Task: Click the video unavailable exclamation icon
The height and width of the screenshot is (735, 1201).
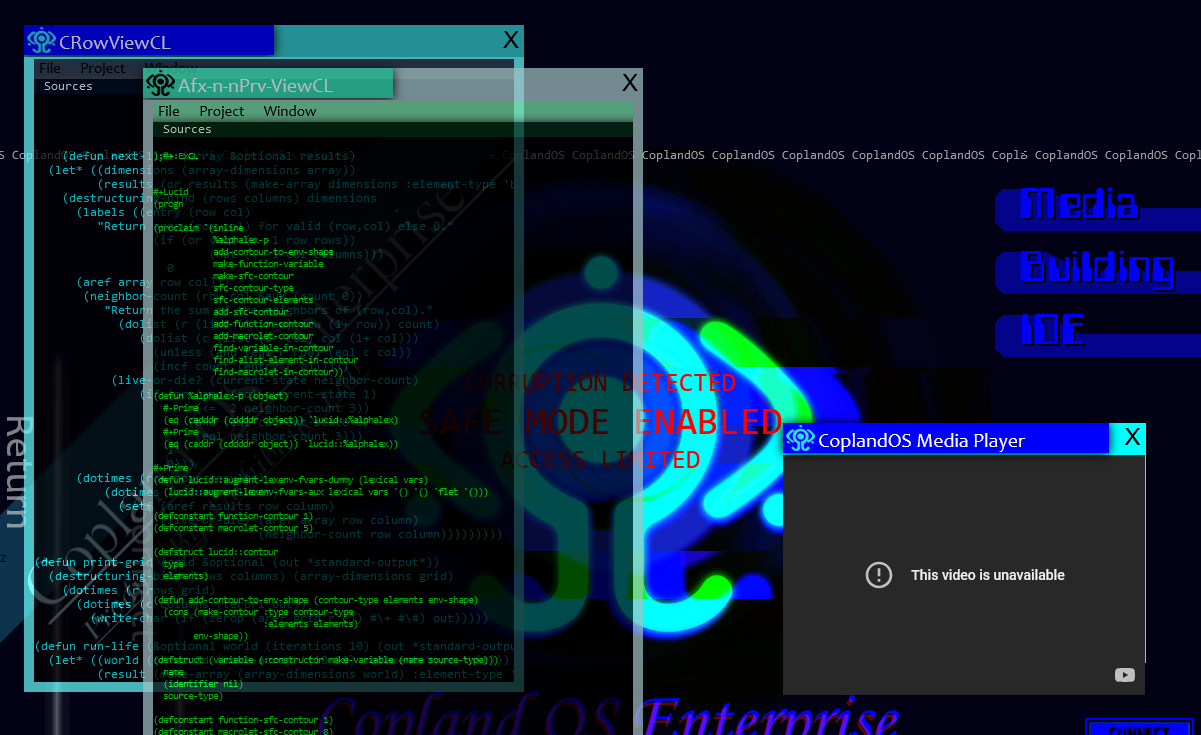Action: coord(878,575)
